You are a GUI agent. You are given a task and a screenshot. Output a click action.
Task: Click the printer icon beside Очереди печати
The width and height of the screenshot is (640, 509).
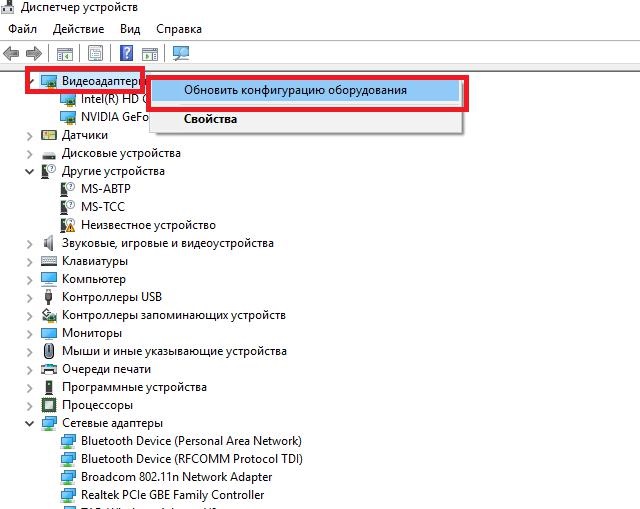[x=49, y=369]
